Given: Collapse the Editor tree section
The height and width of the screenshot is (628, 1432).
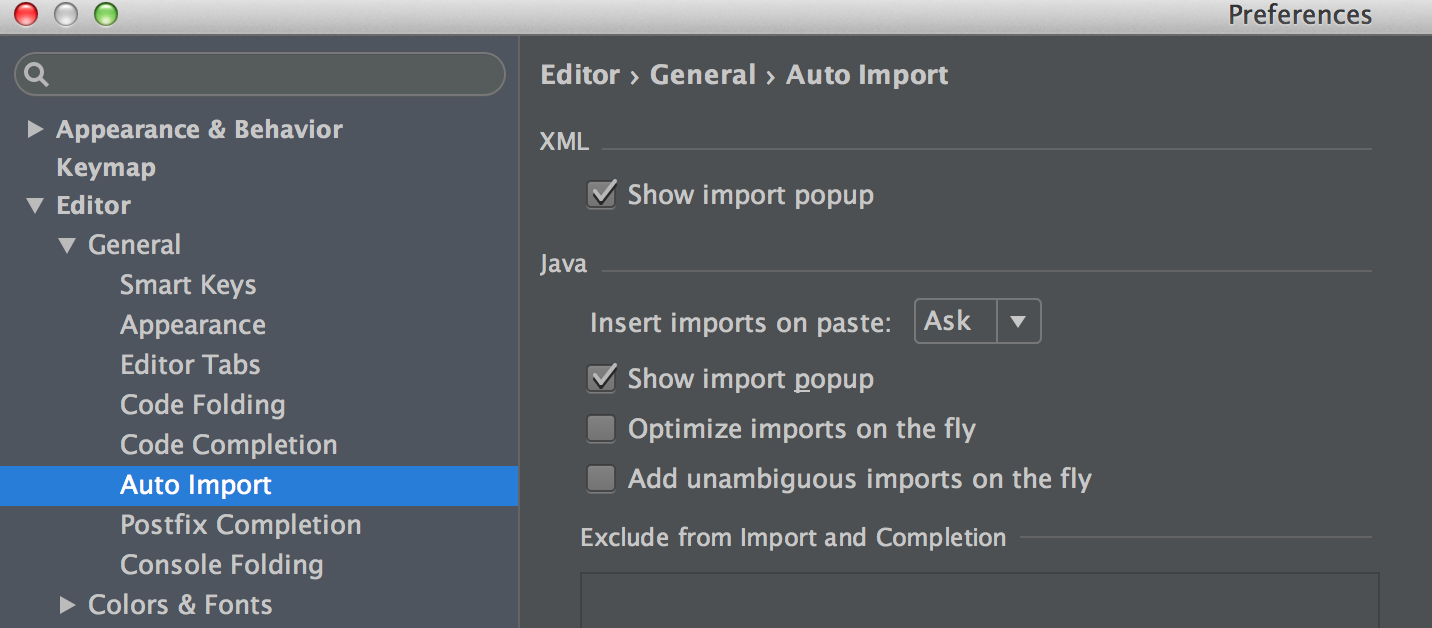Looking at the screenshot, I should pyautogui.click(x=35, y=206).
